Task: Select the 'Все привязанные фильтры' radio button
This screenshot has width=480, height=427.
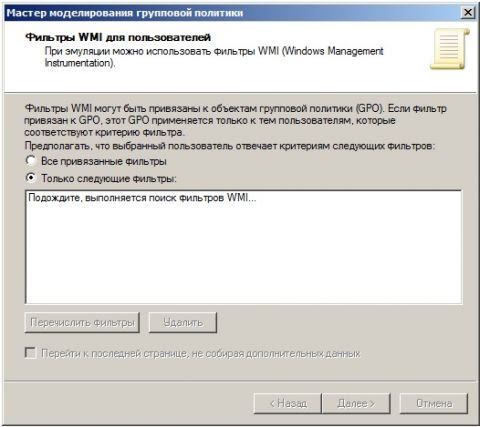Action: 31,161
